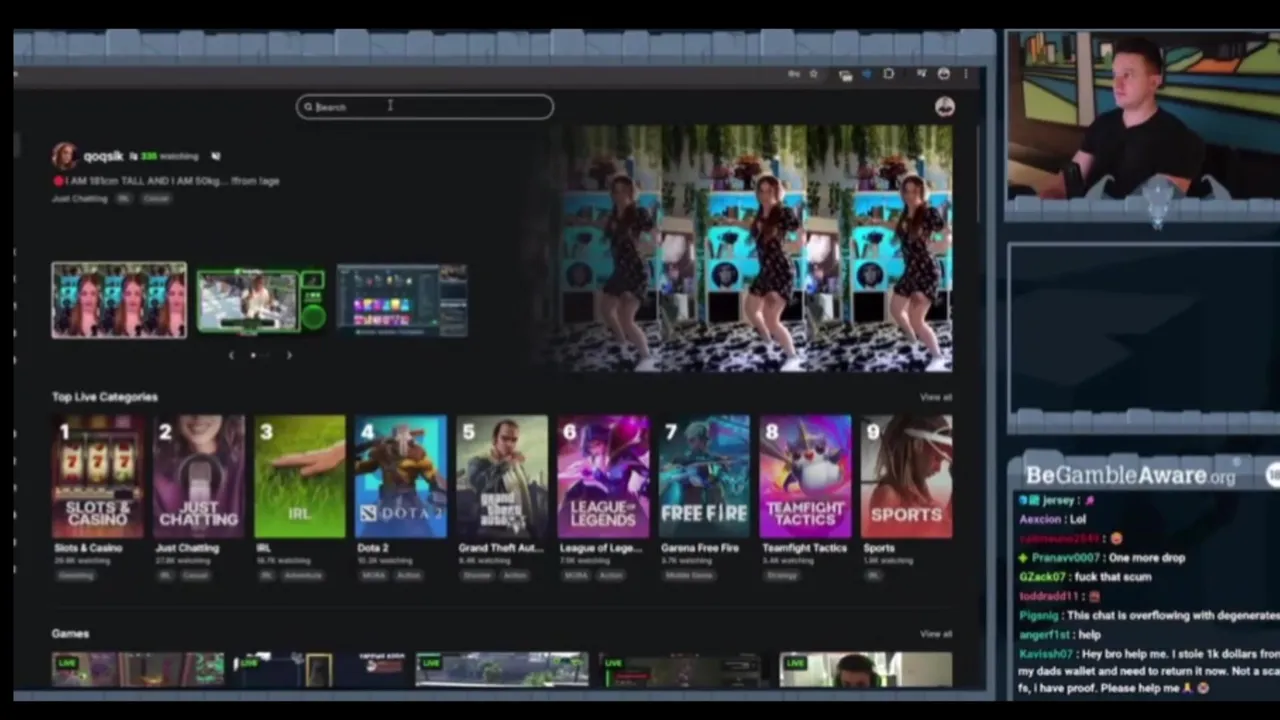Open the League of Legends category card
This screenshot has height=720, width=1280.
tap(603, 477)
